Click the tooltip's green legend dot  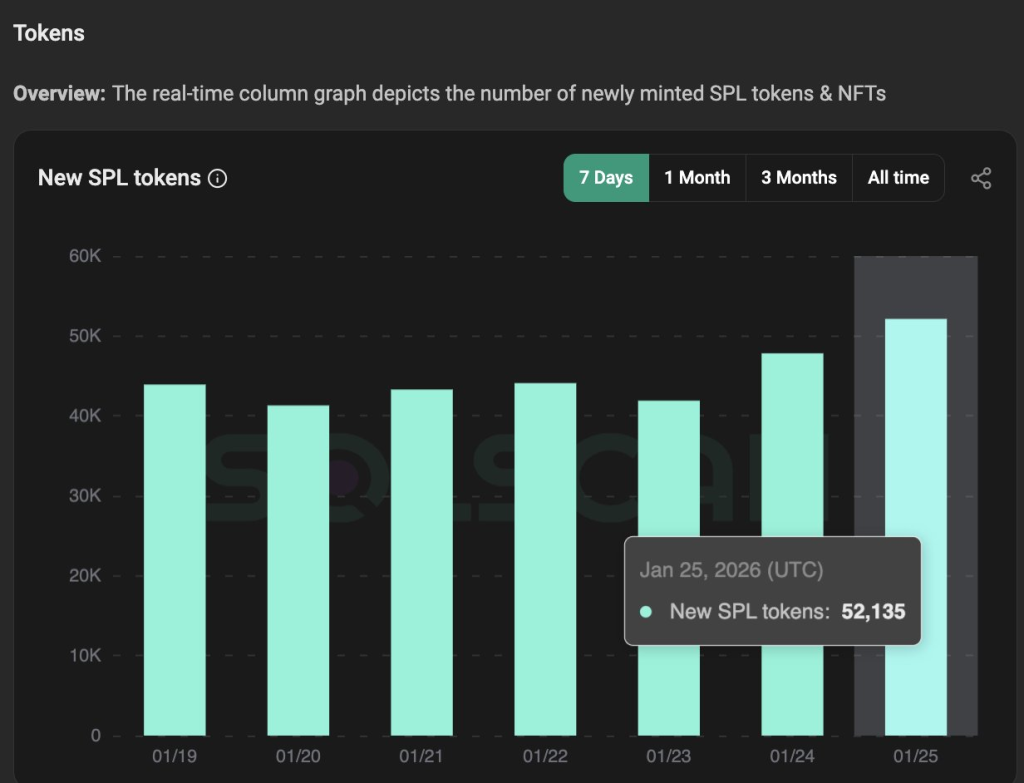click(x=646, y=612)
